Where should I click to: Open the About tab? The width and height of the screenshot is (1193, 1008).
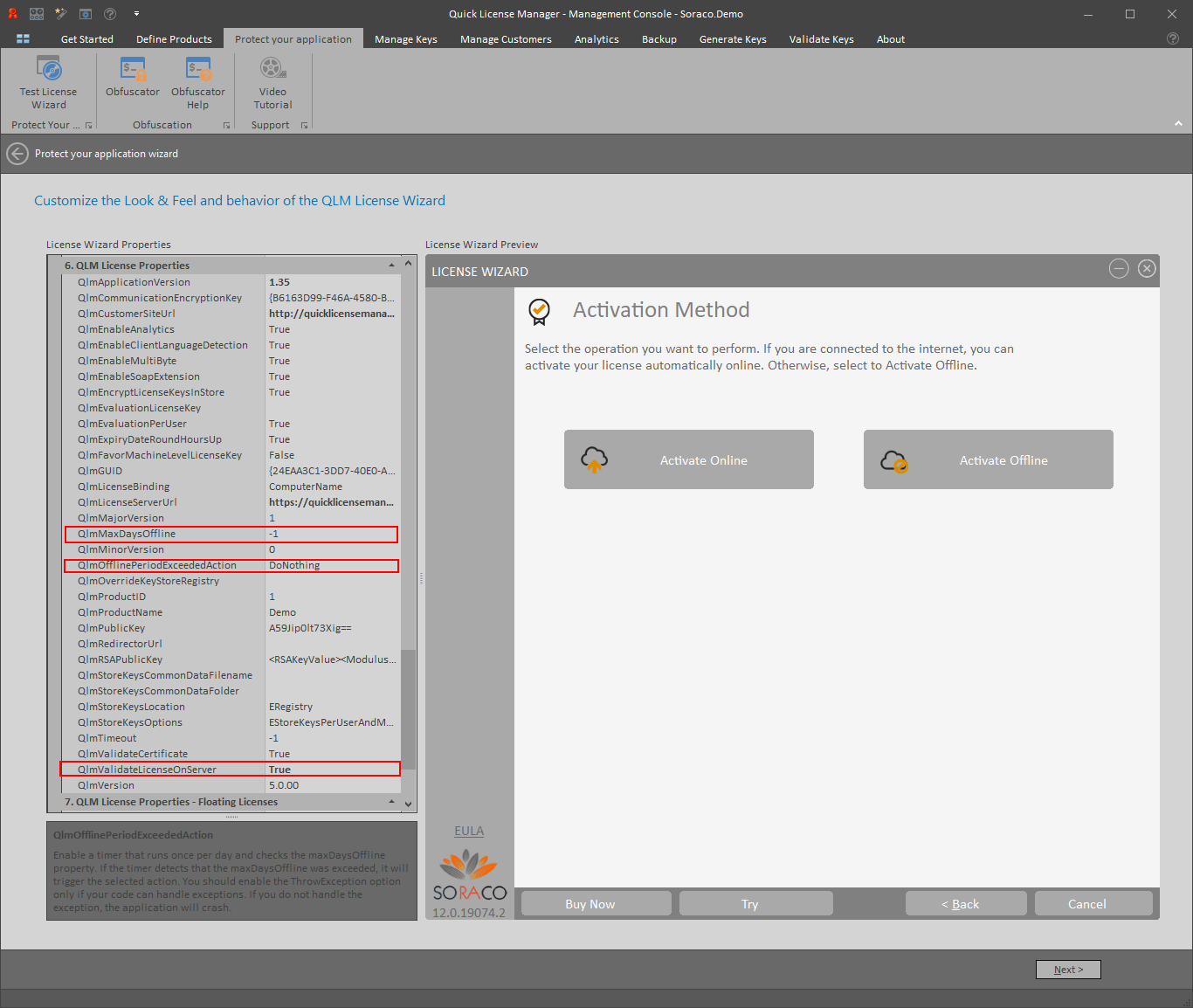pyautogui.click(x=891, y=39)
